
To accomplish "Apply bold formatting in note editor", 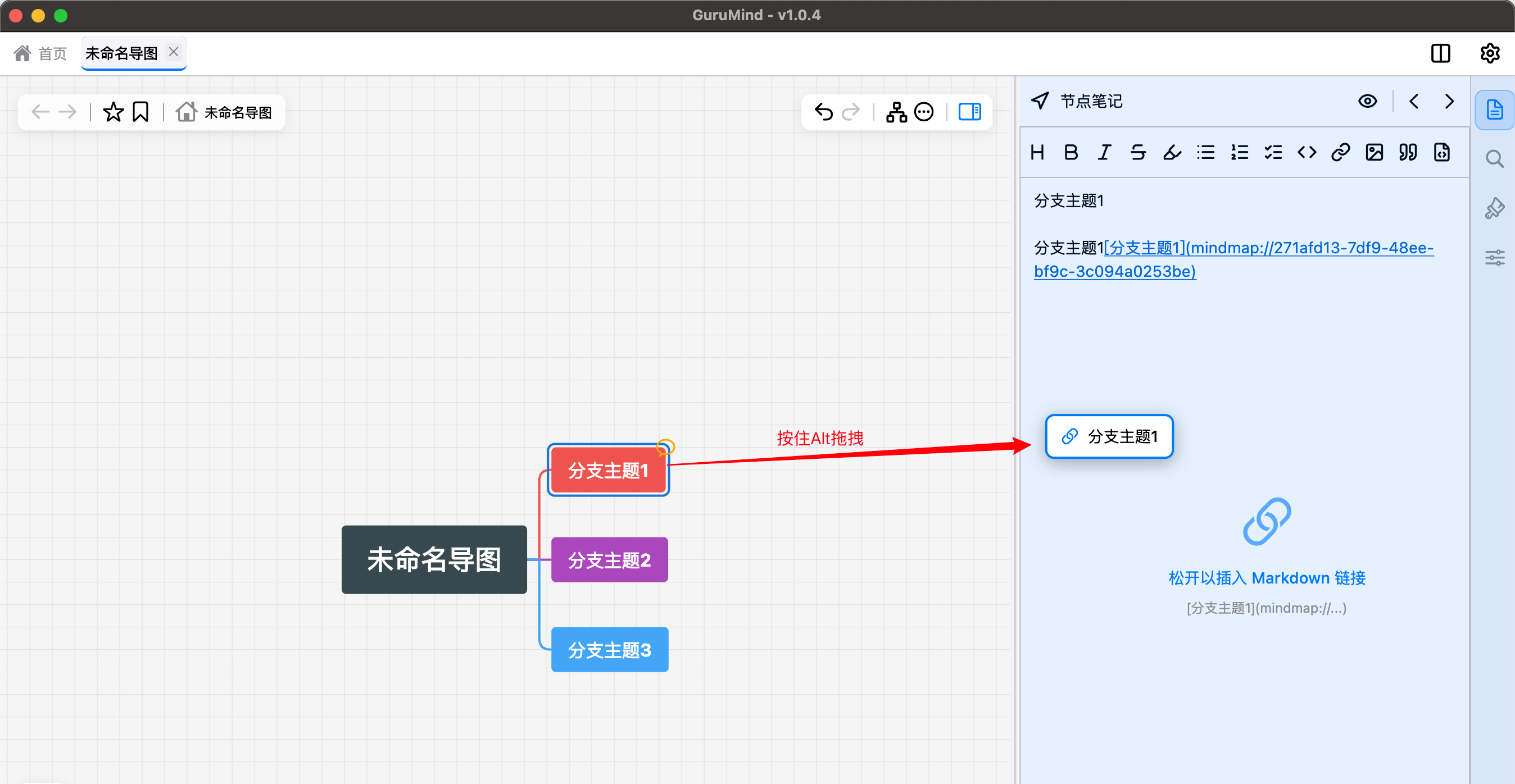I will coord(1071,153).
